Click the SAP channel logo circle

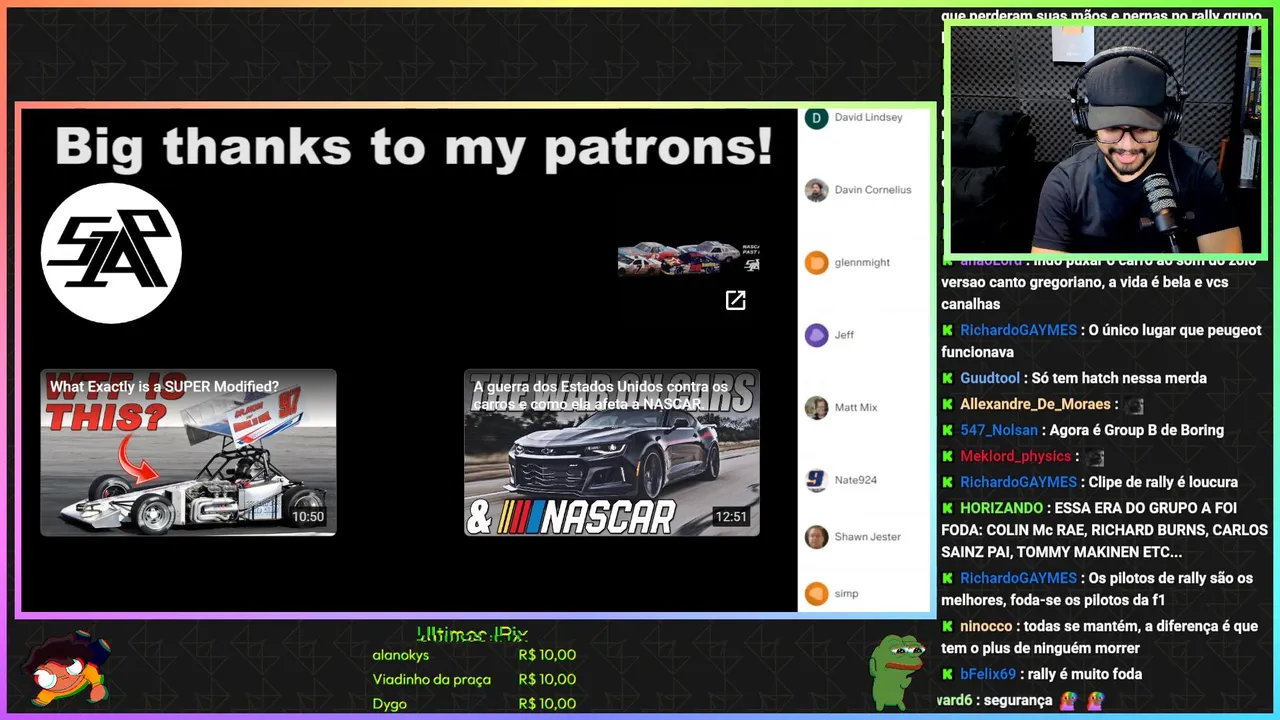click(x=111, y=253)
